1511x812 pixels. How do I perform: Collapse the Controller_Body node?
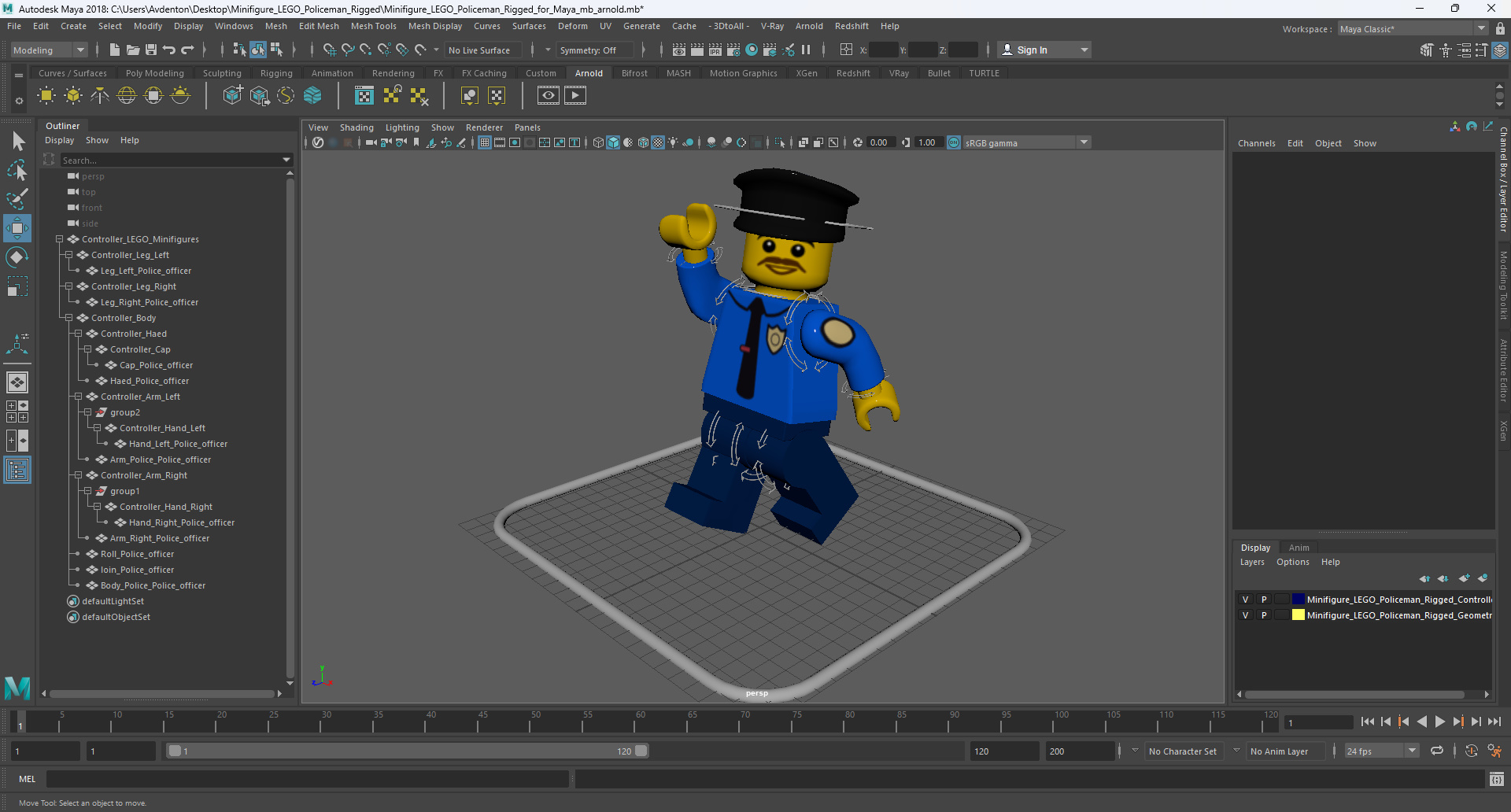(x=68, y=318)
